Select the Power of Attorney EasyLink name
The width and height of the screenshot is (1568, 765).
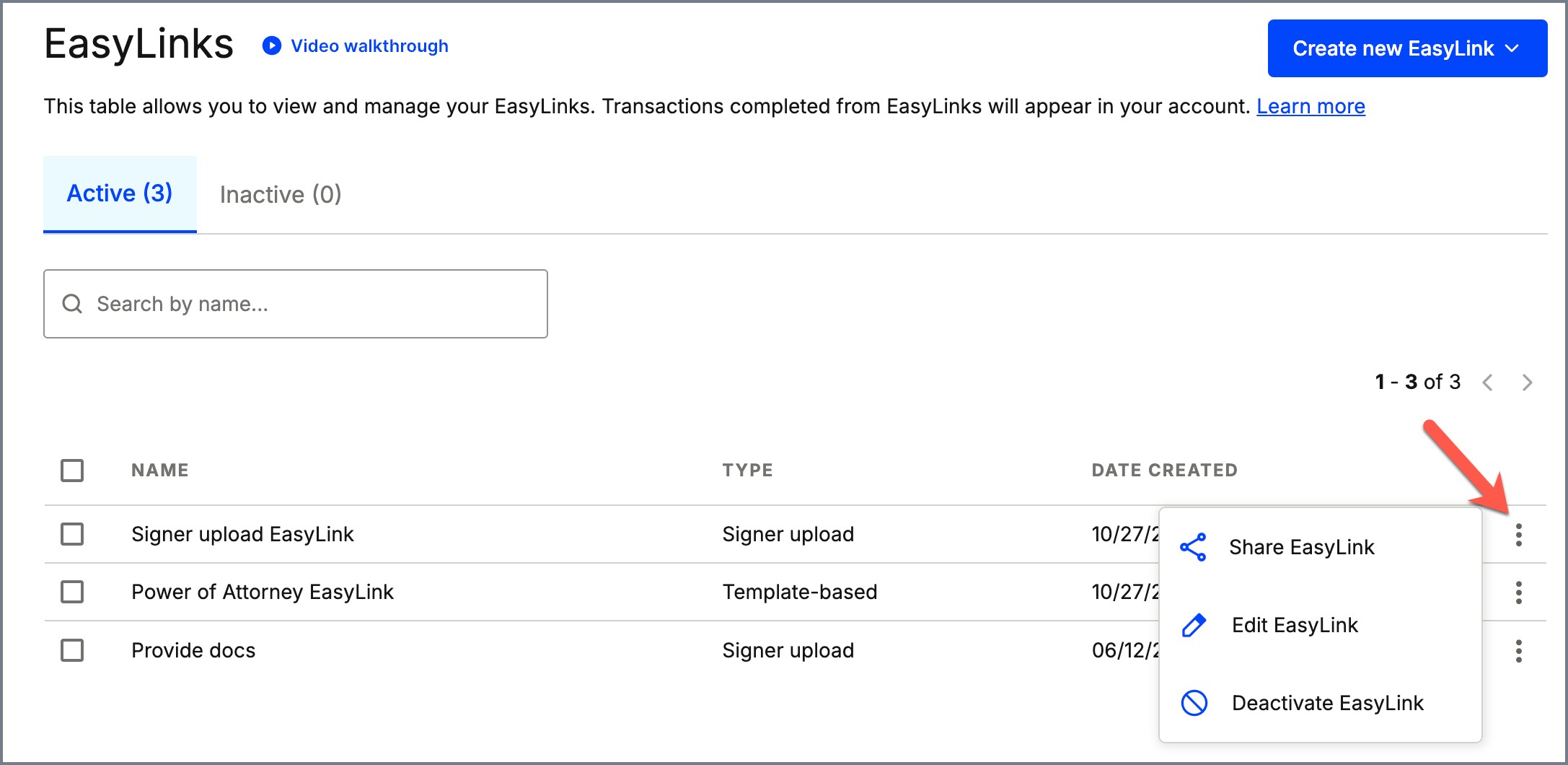tap(263, 592)
